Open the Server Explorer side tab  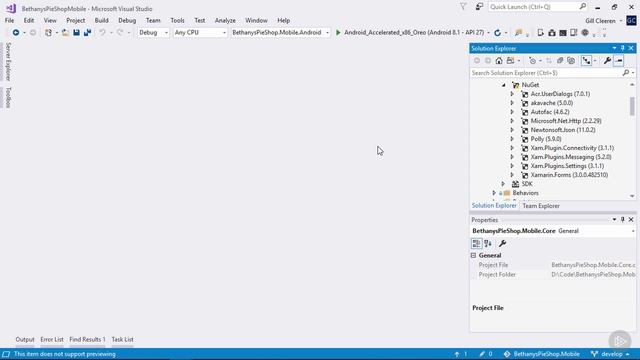pos(8,62)
